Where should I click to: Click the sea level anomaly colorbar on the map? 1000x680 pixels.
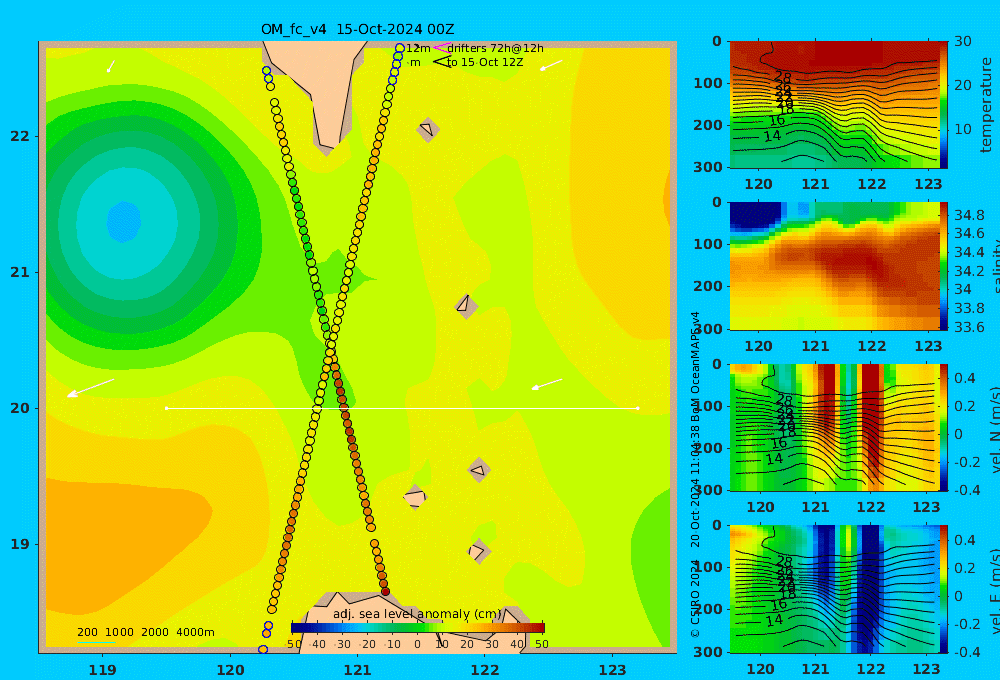point(418,627)
